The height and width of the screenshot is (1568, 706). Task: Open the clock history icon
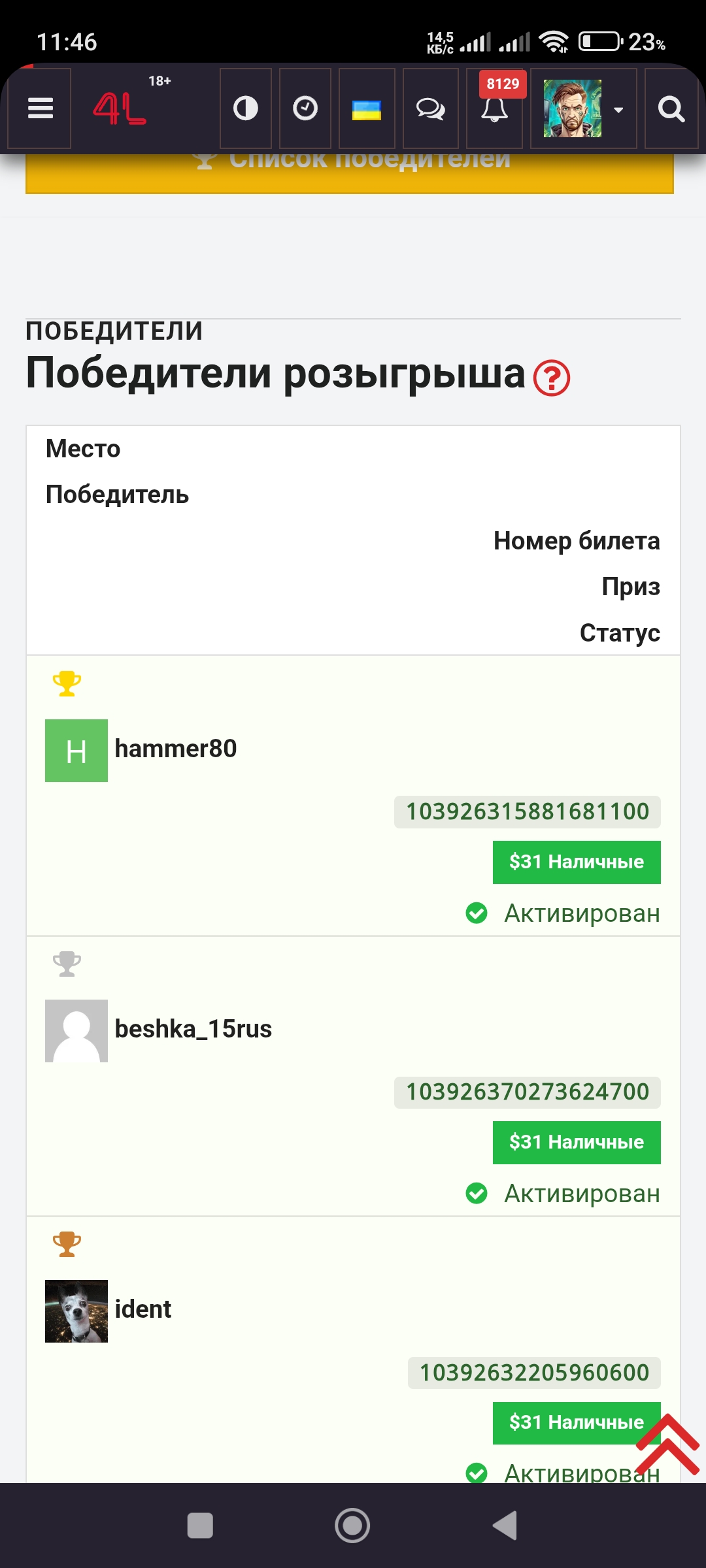pyautogui.click(x=305, y=108)
